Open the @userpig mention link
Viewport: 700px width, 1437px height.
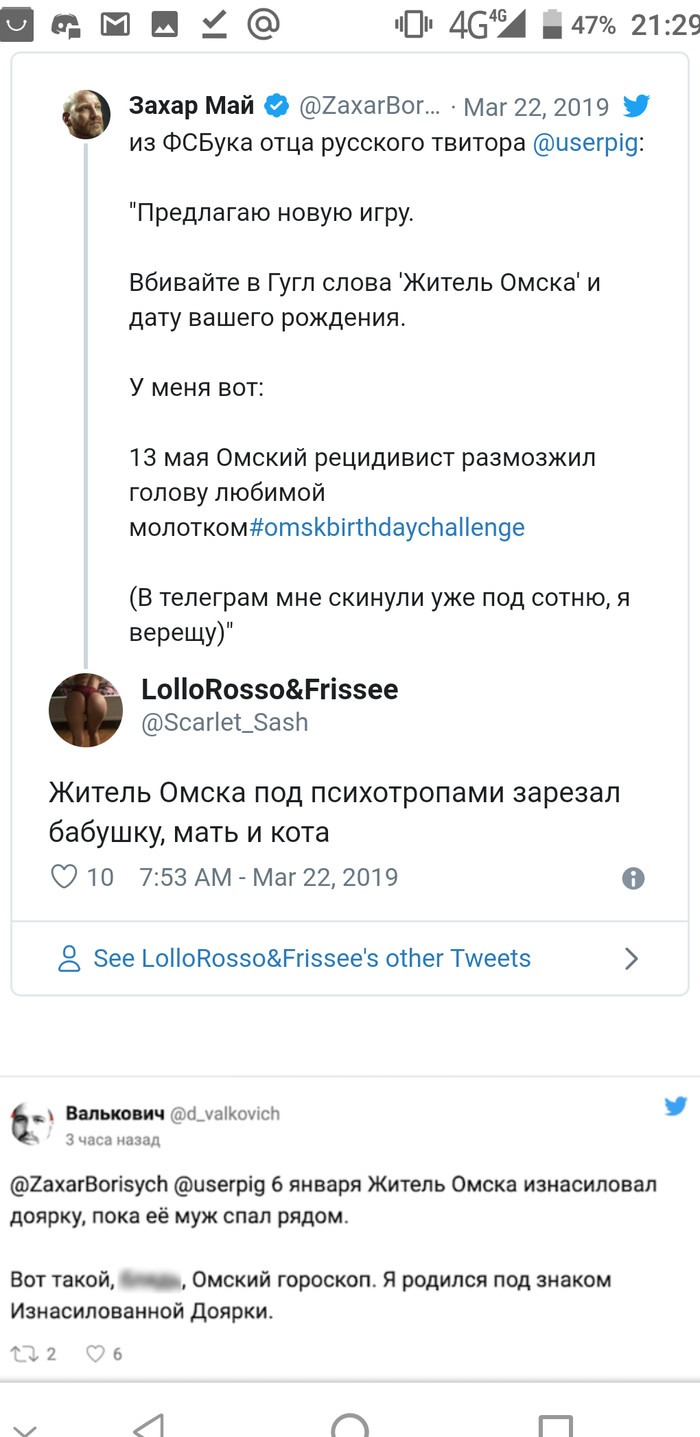[x=585, y=143]
